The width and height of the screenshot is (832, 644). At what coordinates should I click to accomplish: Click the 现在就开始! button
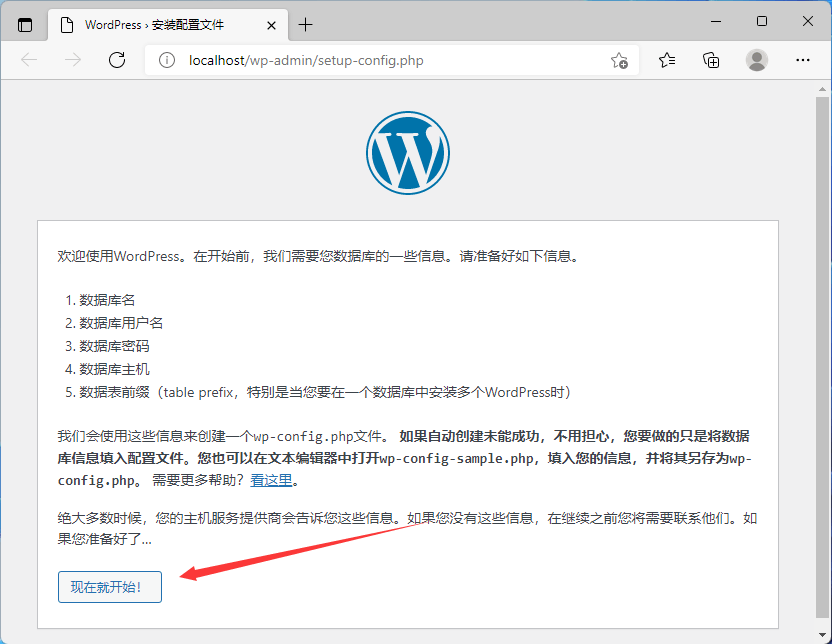coord(110,587)
